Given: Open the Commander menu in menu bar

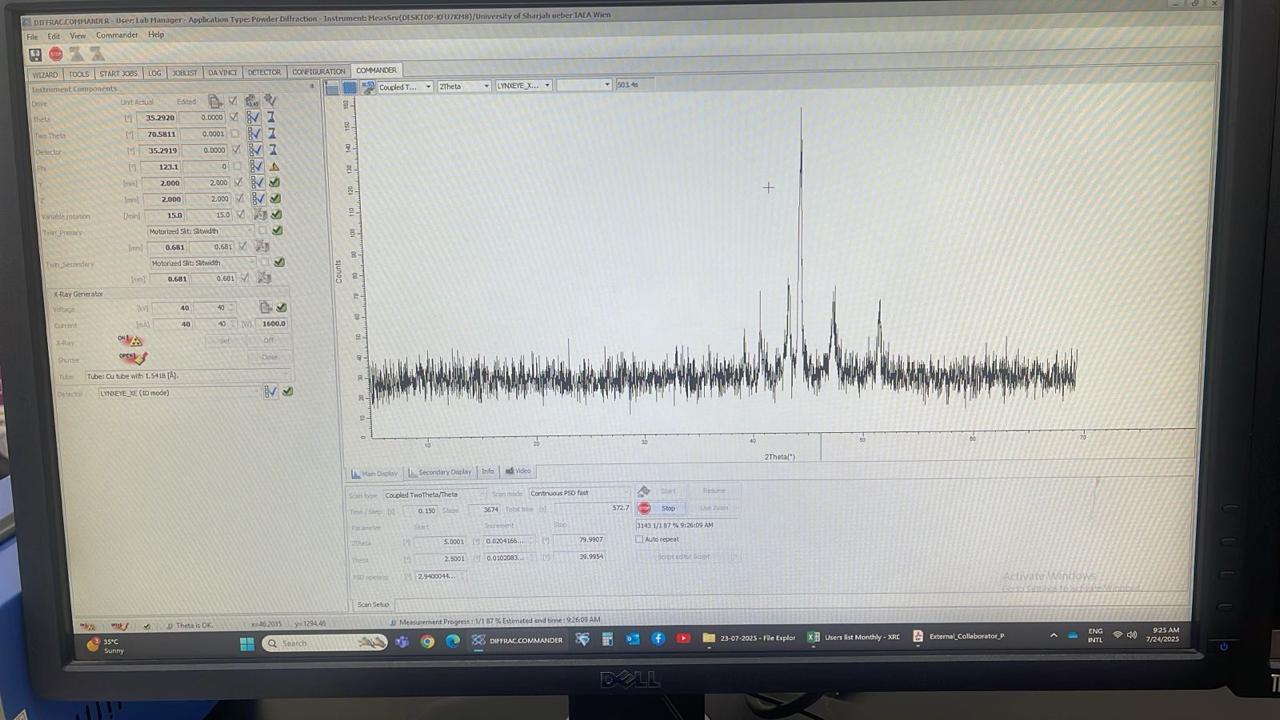Looking at the screenshot, I should click(117, 35).
